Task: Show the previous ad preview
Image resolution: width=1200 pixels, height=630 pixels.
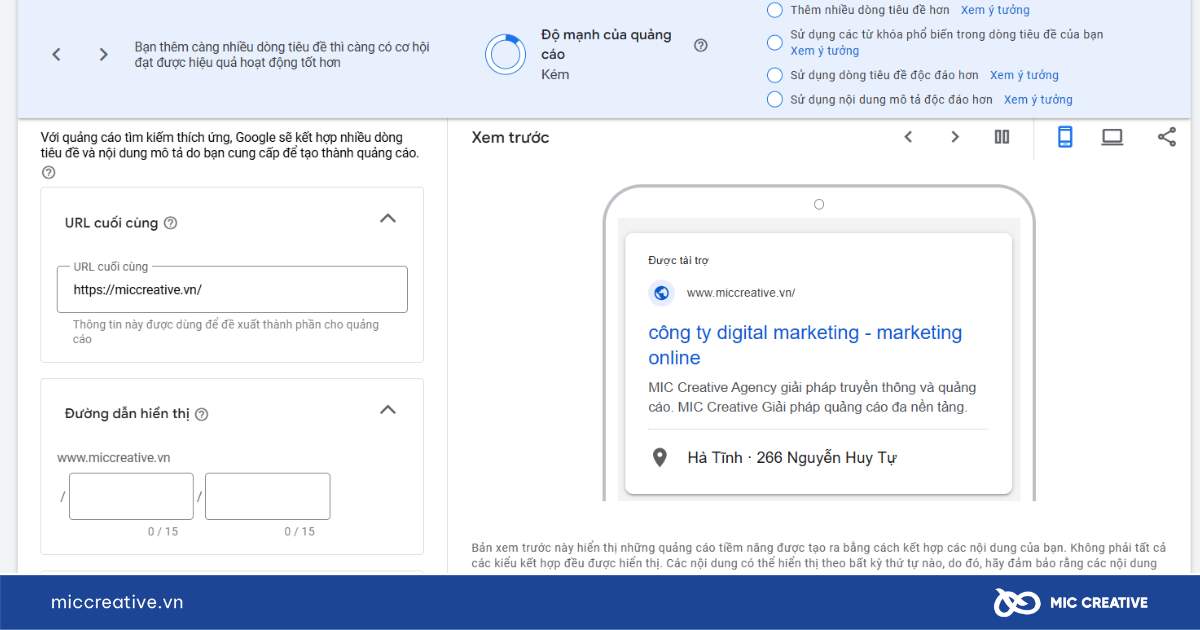Action: click(908, 137)
